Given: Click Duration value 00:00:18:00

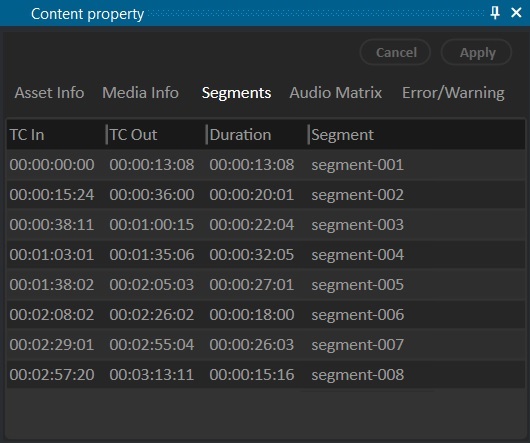Looking at the screenshot, I should (x=252, y=315).
